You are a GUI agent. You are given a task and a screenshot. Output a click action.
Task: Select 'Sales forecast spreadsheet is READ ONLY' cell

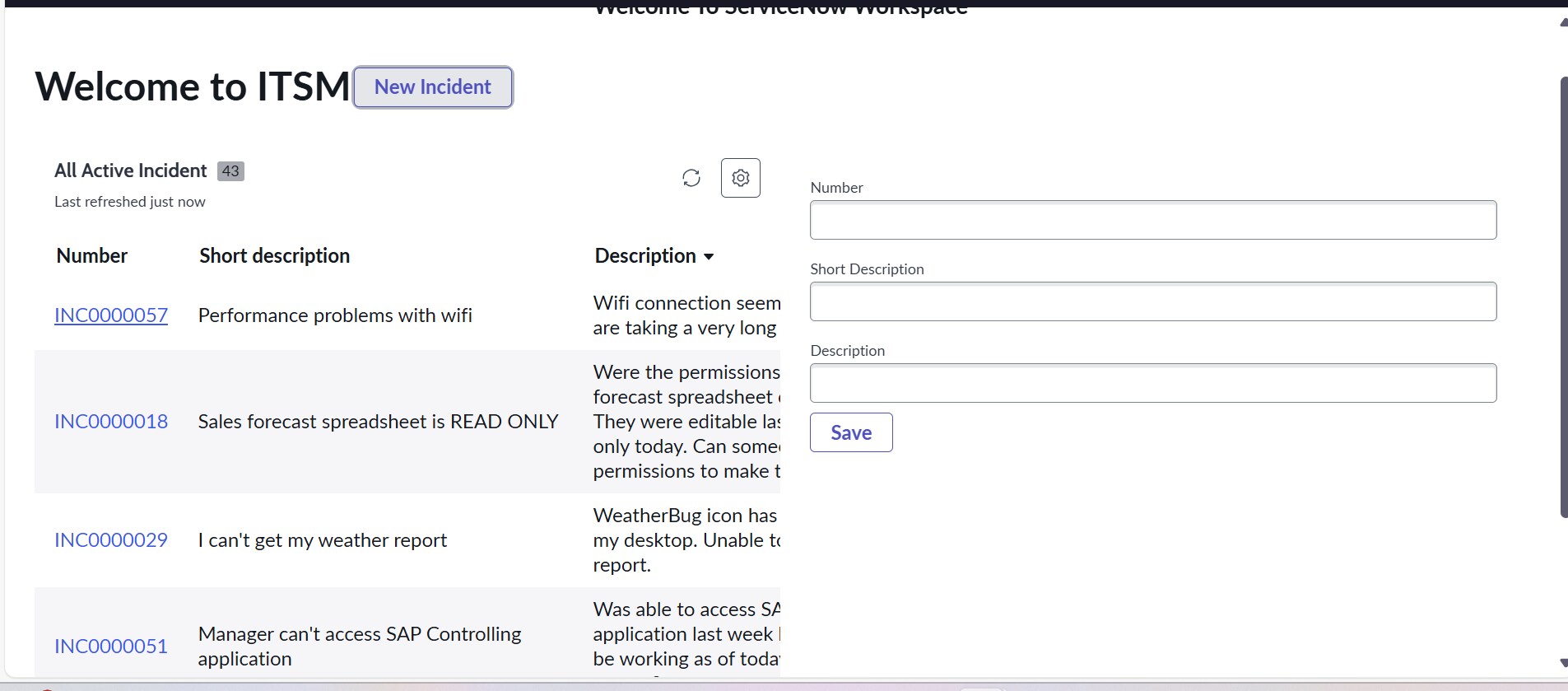379,422
